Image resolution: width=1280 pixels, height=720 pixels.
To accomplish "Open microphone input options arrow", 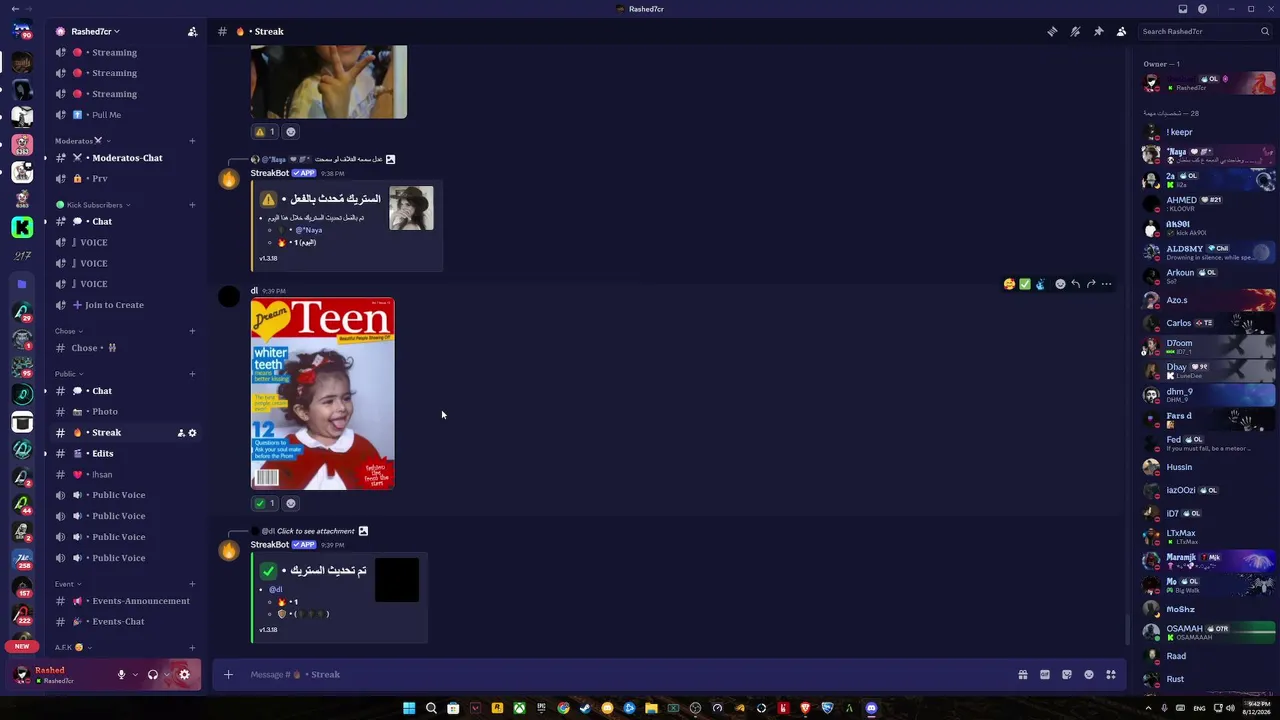I will [x=135, y=675].
